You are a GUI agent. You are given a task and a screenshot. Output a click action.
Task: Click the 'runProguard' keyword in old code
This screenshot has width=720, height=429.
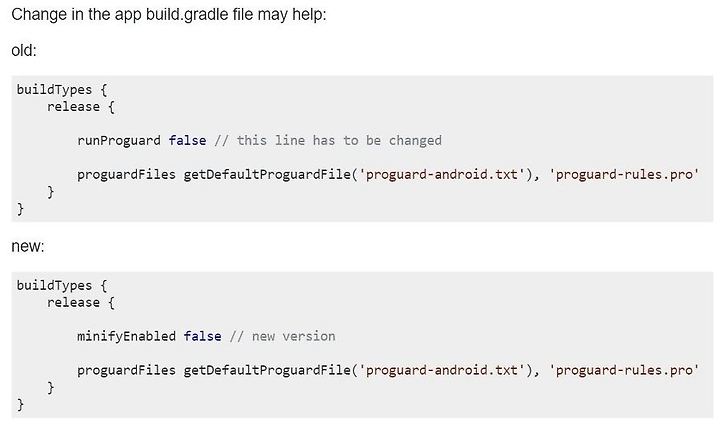click(x=119, y=141)
